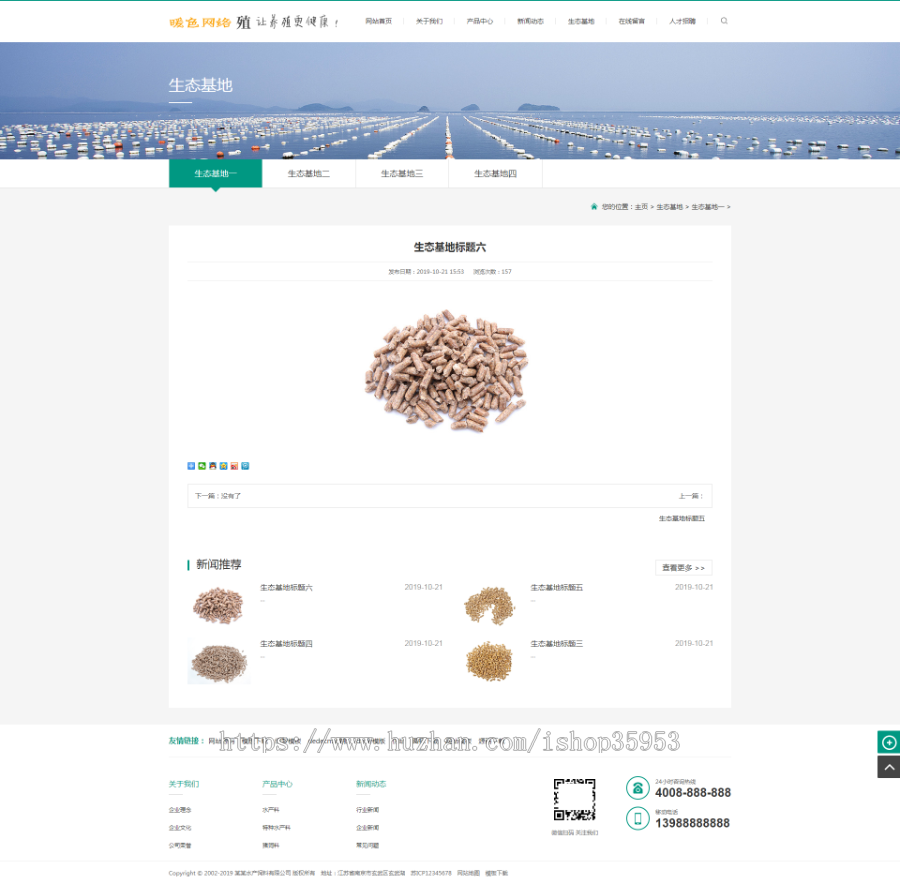Click the orange 暖色网络 site logo

point(200,22)
